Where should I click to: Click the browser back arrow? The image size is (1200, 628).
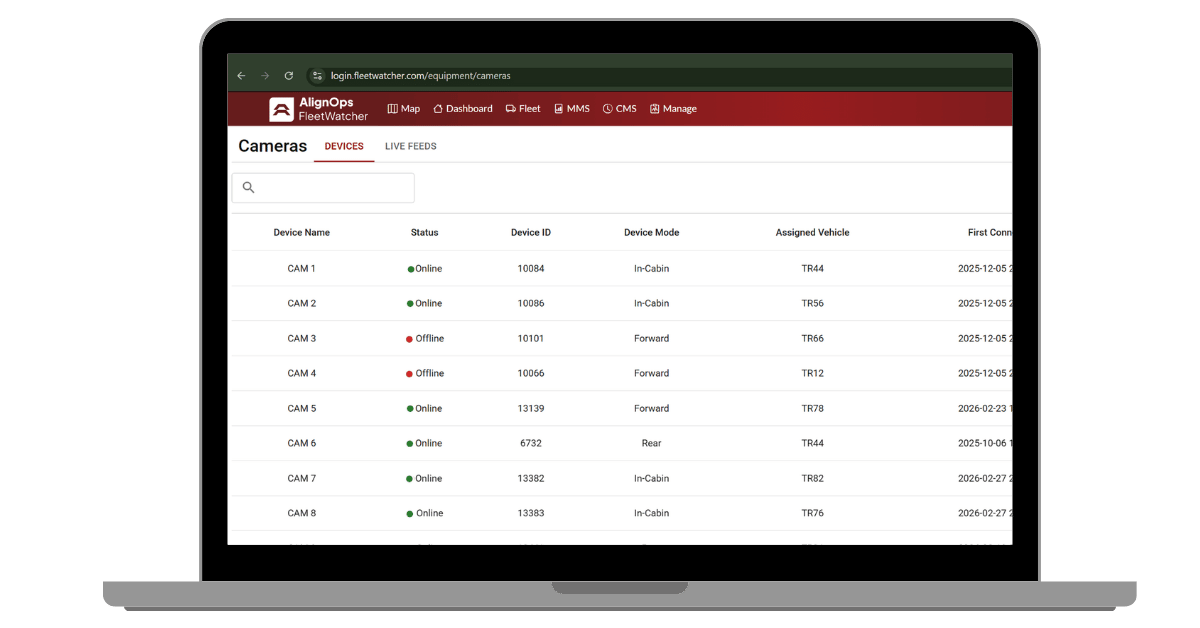241,76
